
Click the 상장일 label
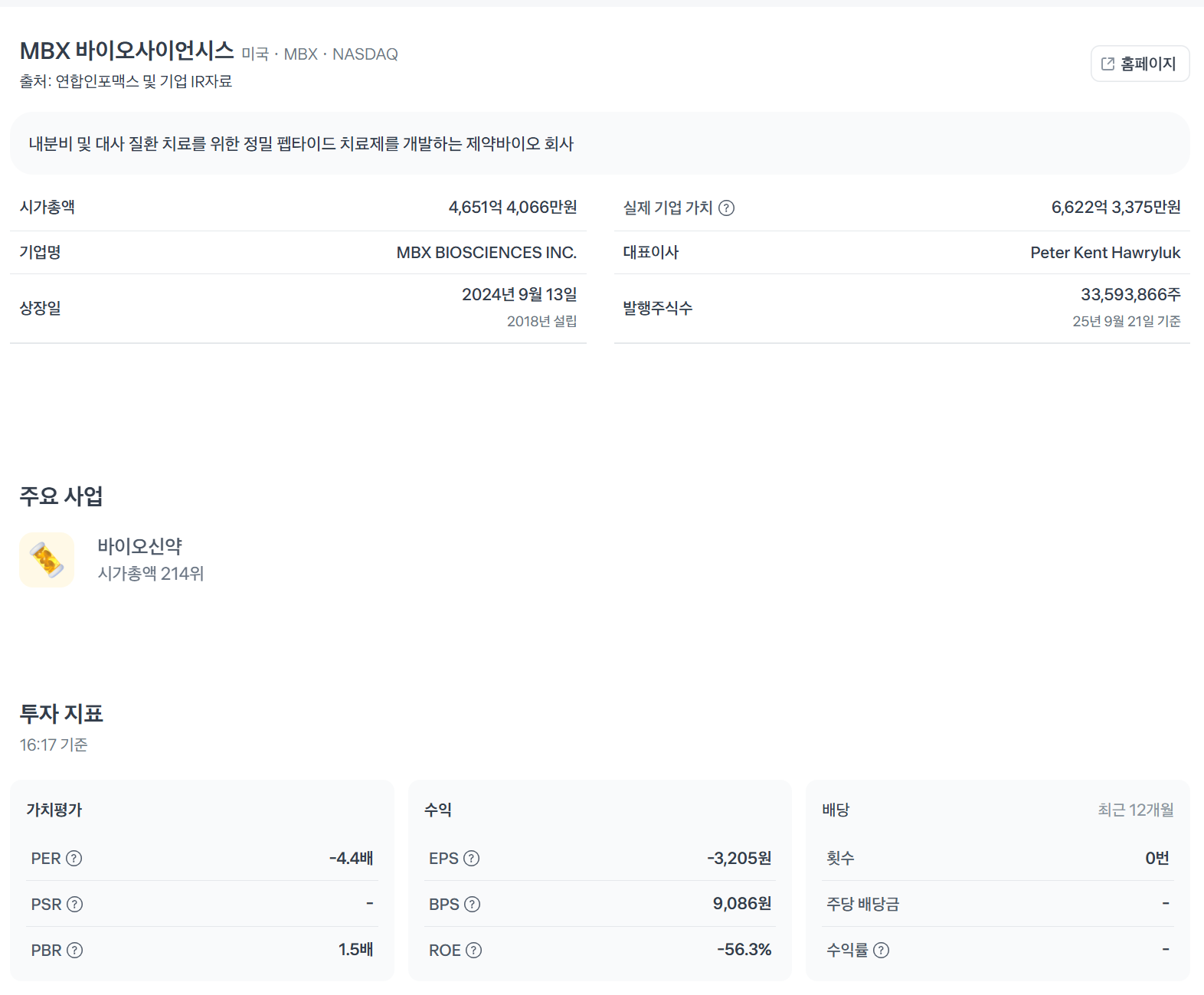(41, 308)
